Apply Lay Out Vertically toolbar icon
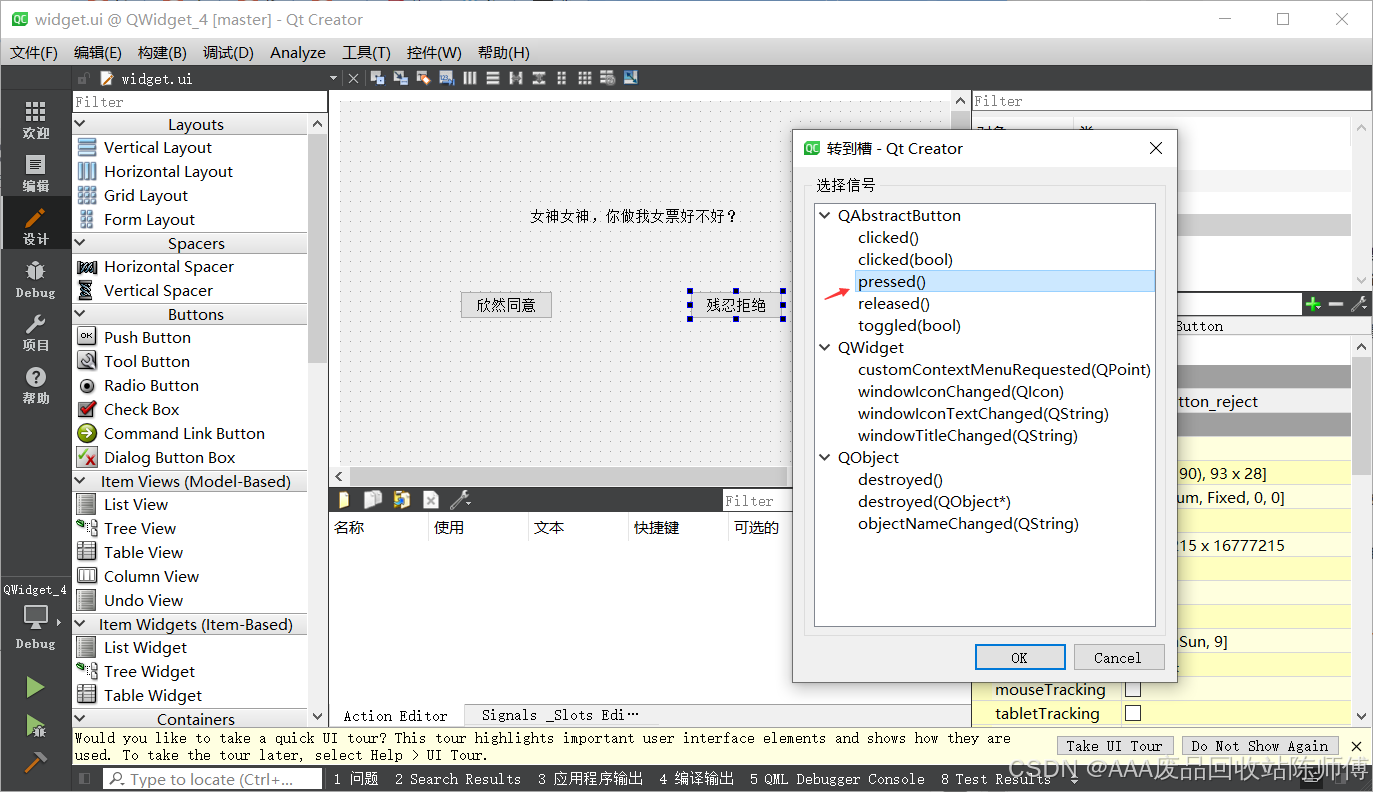Viewport: 1373px width, 792px height. point(493,78)
